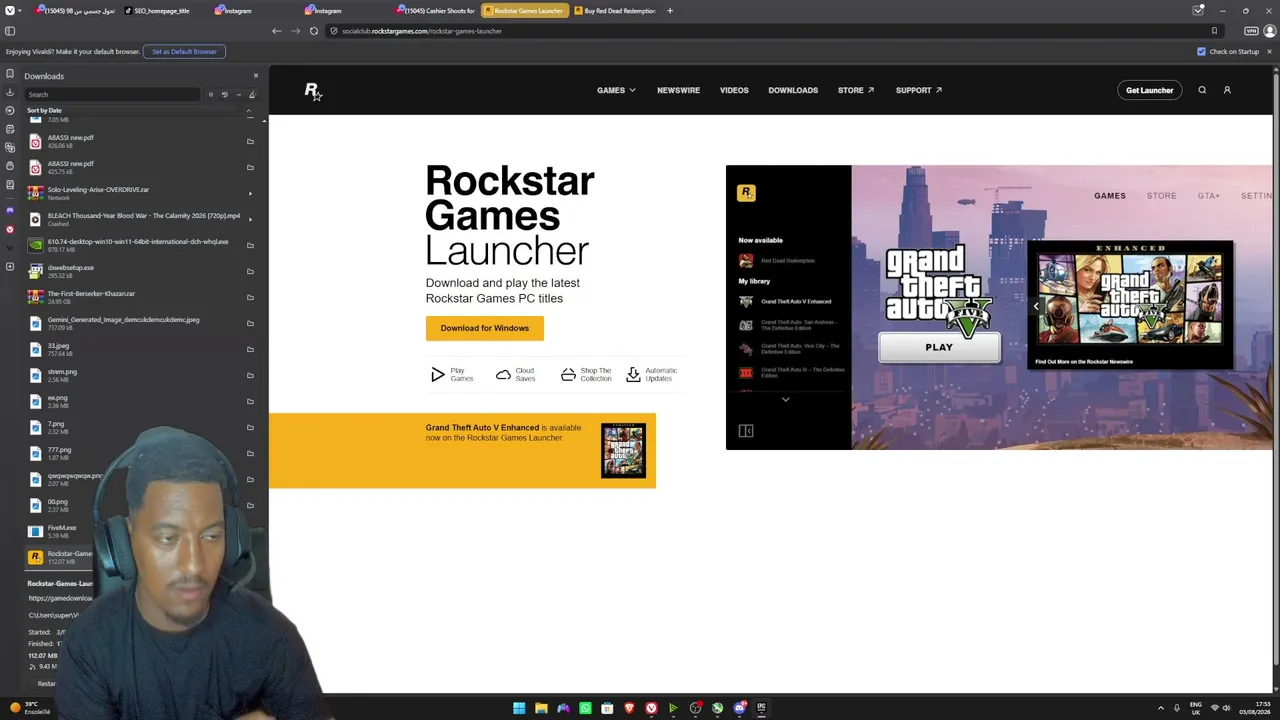Open folder for The-First-Berserker-Khazan.rar
Viewport: 1280px width, 720px height.
pos(250,297)
